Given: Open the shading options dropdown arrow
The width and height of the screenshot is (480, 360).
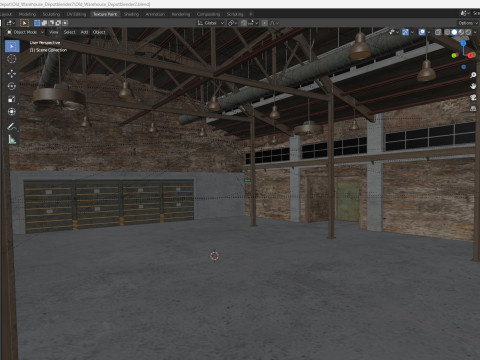Looking at the screenshot, I should 475,32.
